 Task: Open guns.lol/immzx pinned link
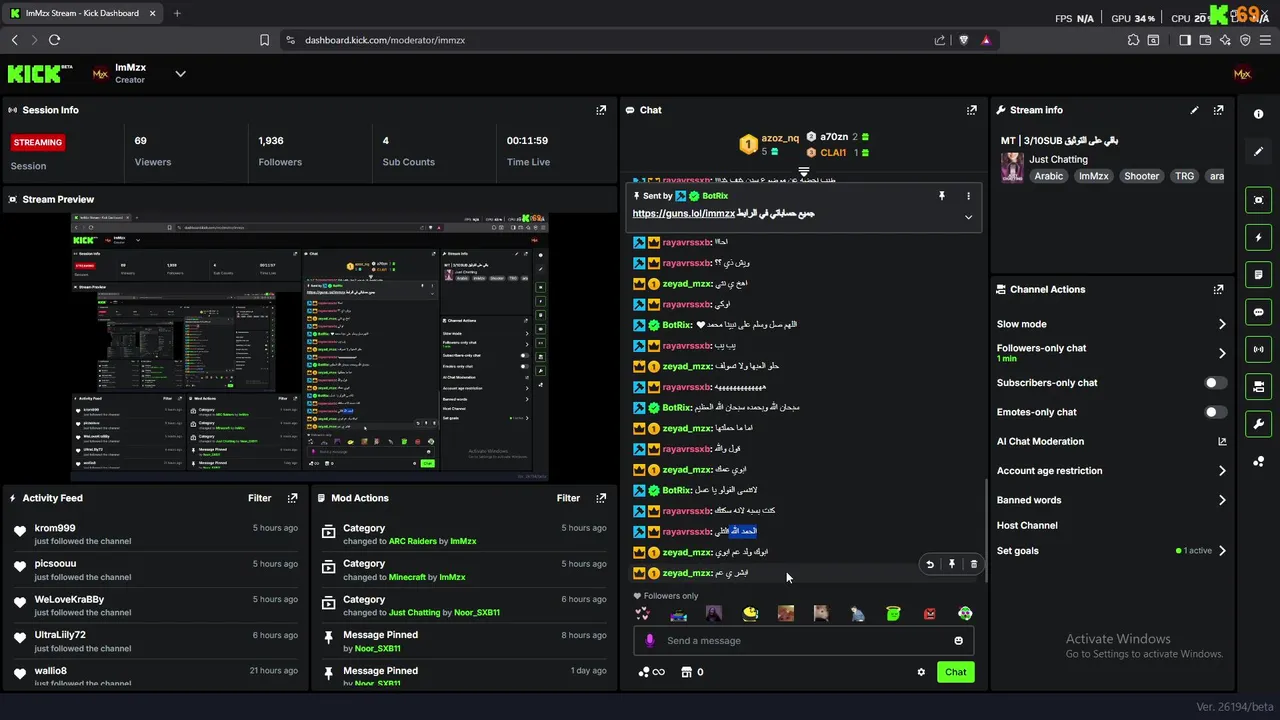683,213
